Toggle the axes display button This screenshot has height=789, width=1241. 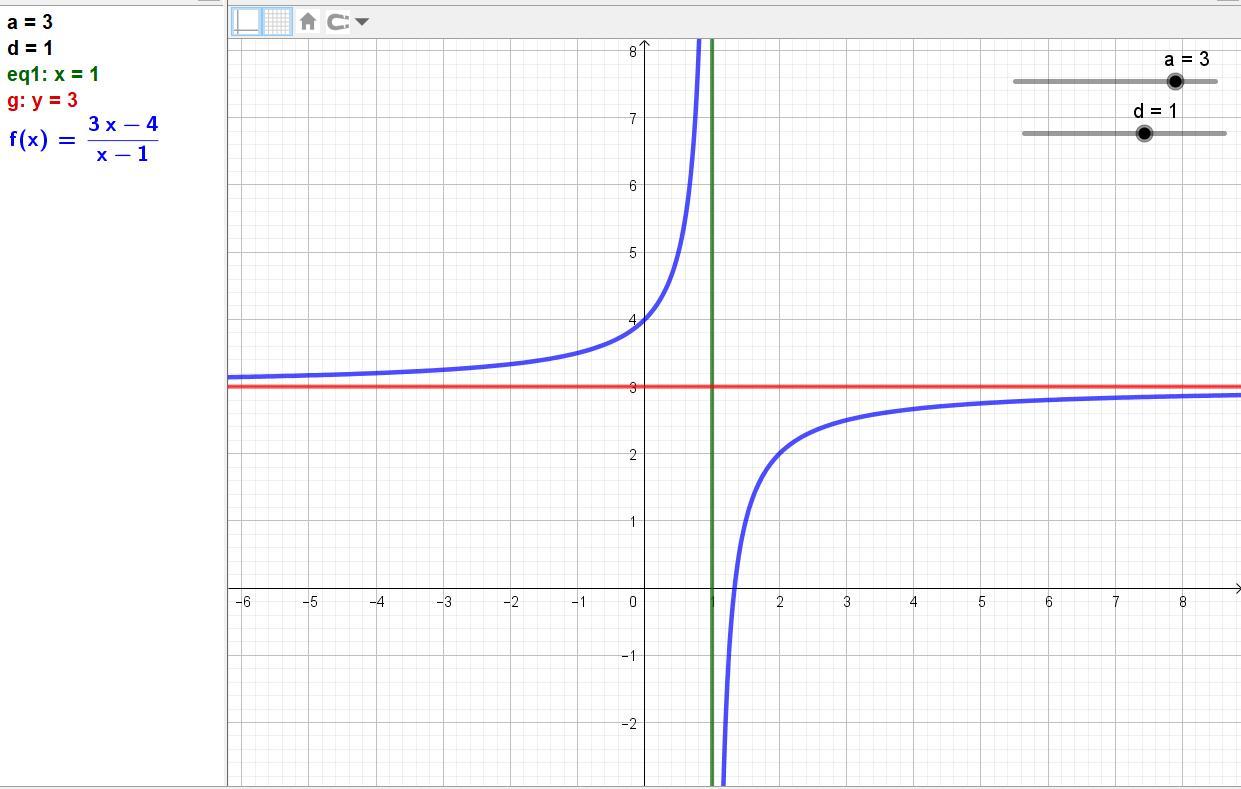pos(247,21)
